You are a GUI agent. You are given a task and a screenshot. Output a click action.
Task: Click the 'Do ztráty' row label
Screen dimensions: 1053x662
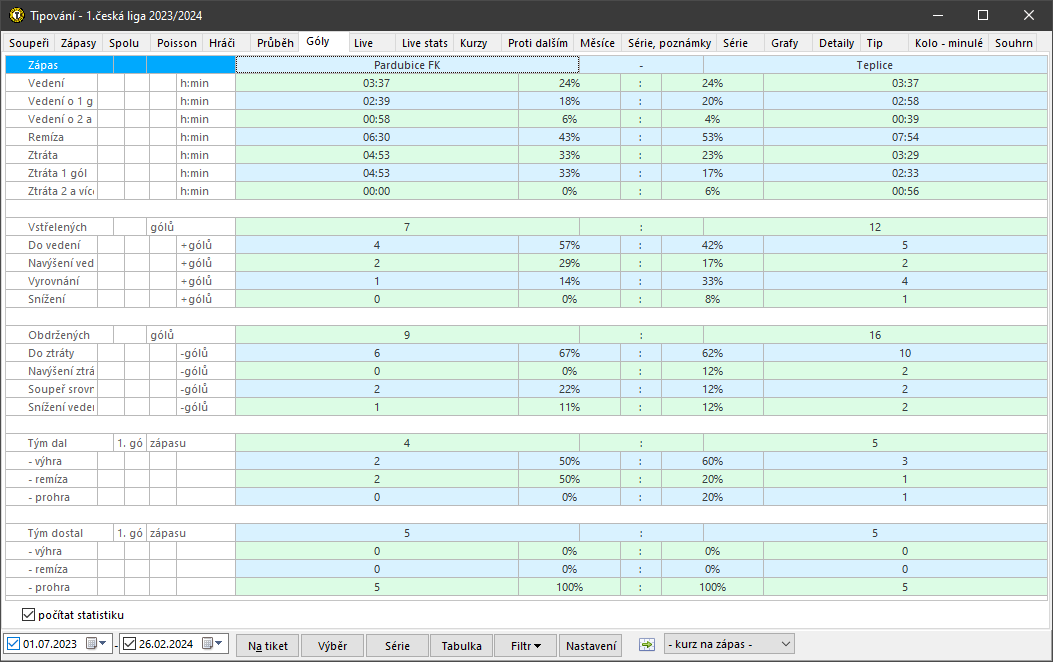(51, 353)
